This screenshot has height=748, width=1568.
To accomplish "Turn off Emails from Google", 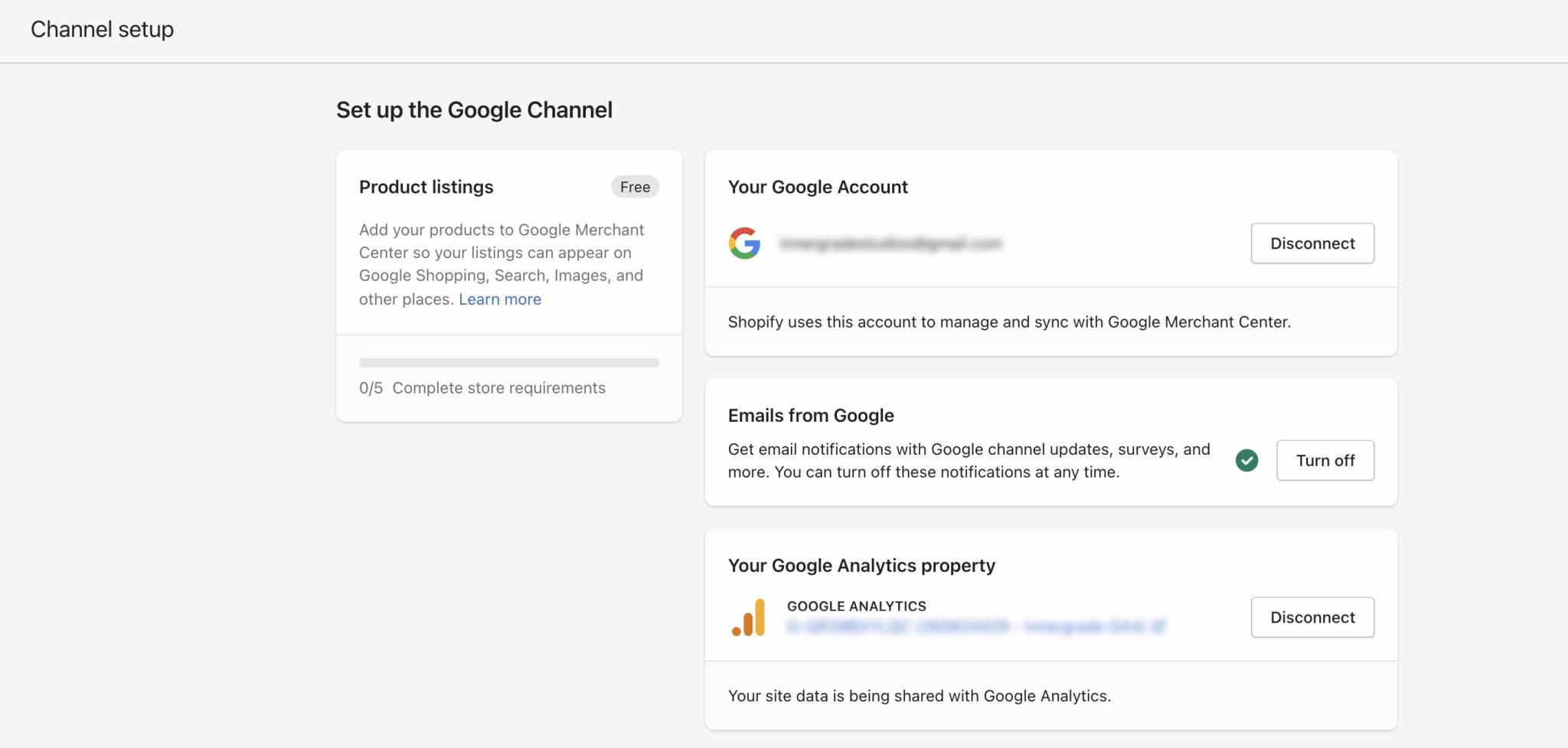I will (1325, 460).
